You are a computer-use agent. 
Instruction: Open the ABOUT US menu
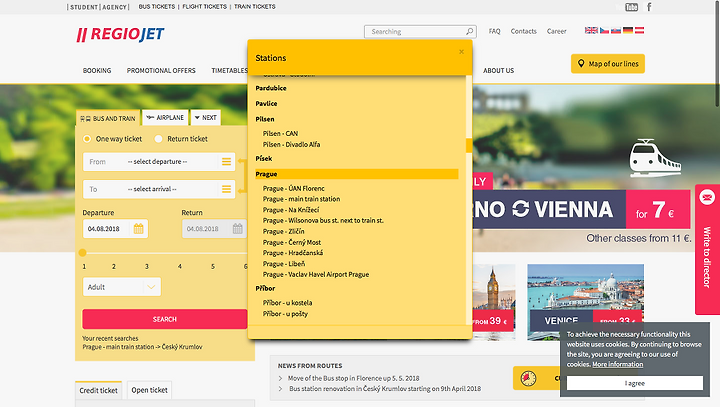point(498,71)
